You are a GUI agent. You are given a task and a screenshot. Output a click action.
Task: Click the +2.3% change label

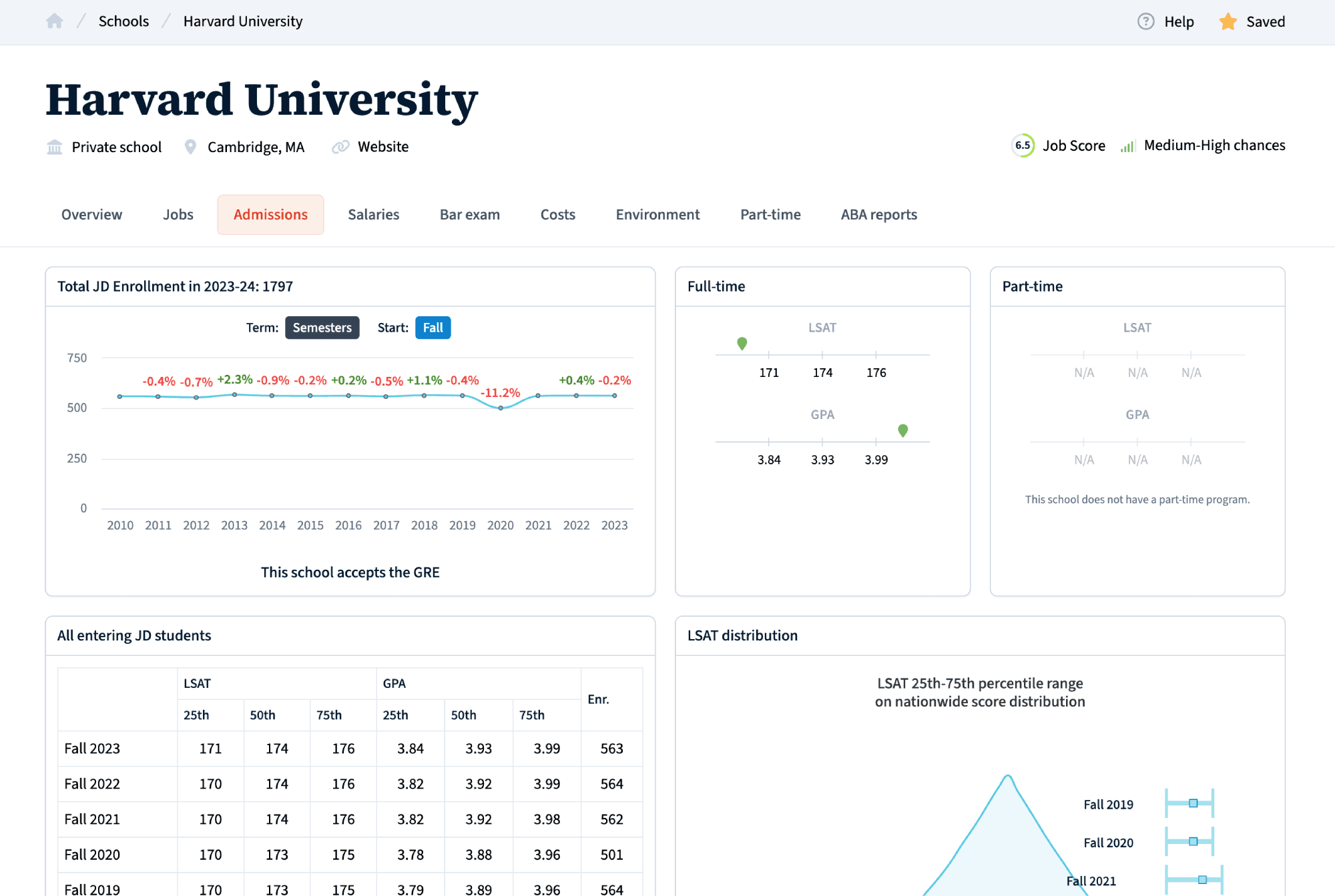pyautogui.click(x=235, y=380)
